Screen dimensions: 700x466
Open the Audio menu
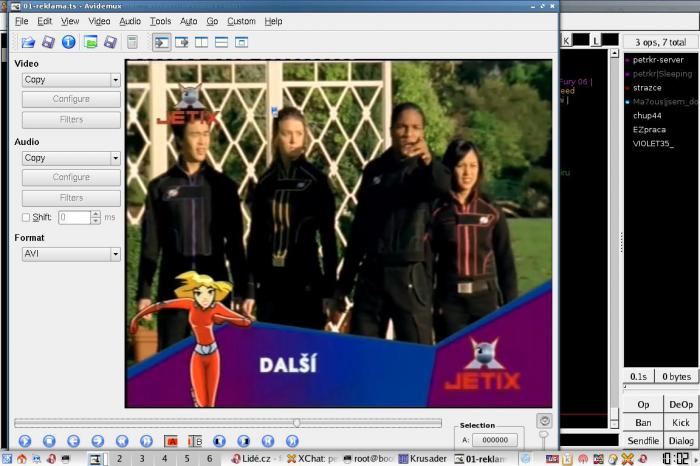(x=130, y=21)
